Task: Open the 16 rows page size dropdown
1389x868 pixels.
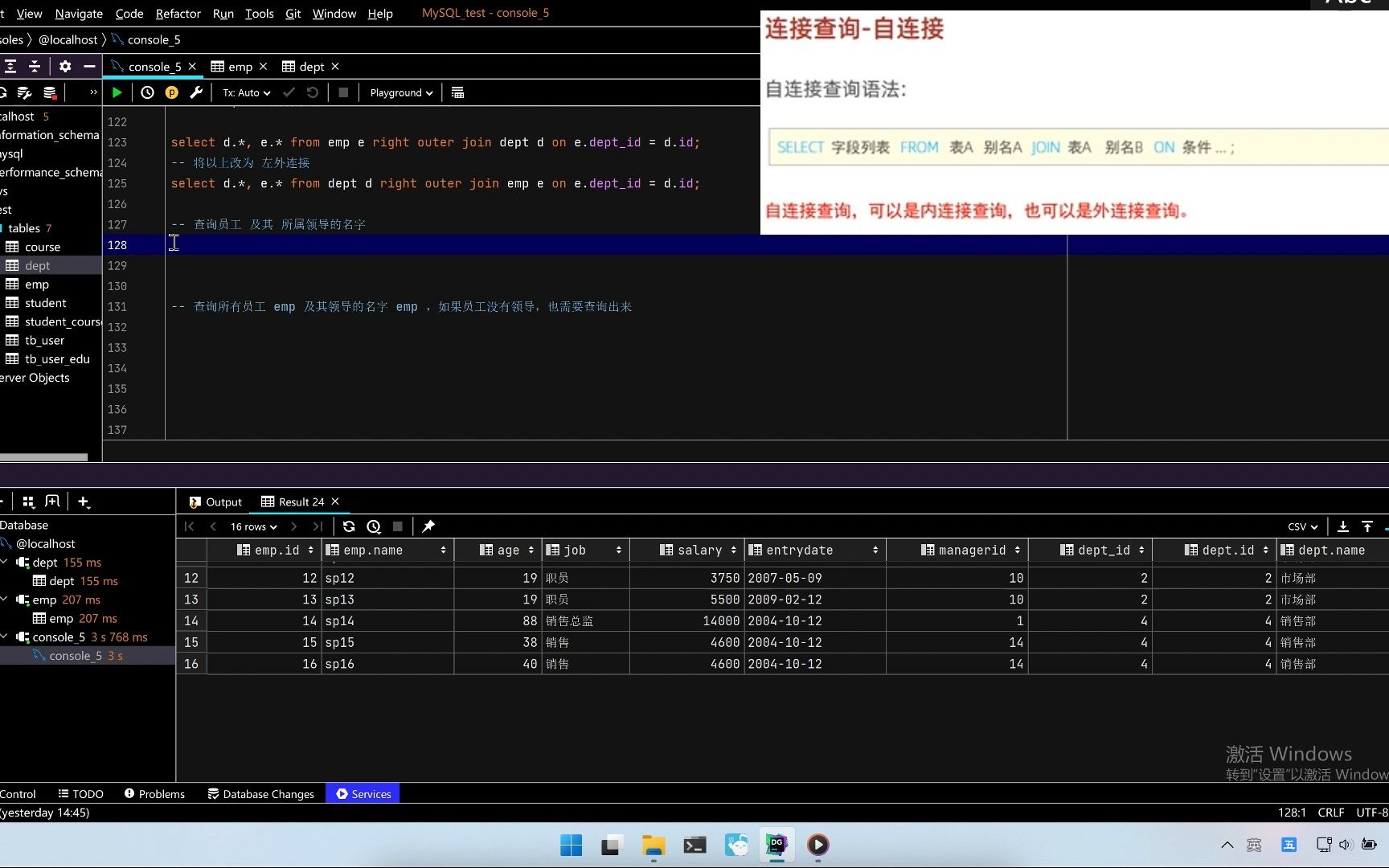Action: click(x=253, y=526)
